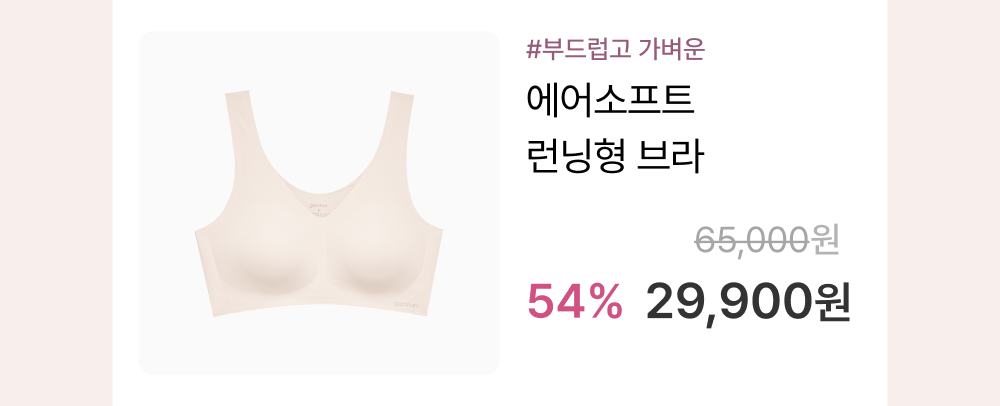
Task: Click the right pink page margin
Action: [943, 203]
